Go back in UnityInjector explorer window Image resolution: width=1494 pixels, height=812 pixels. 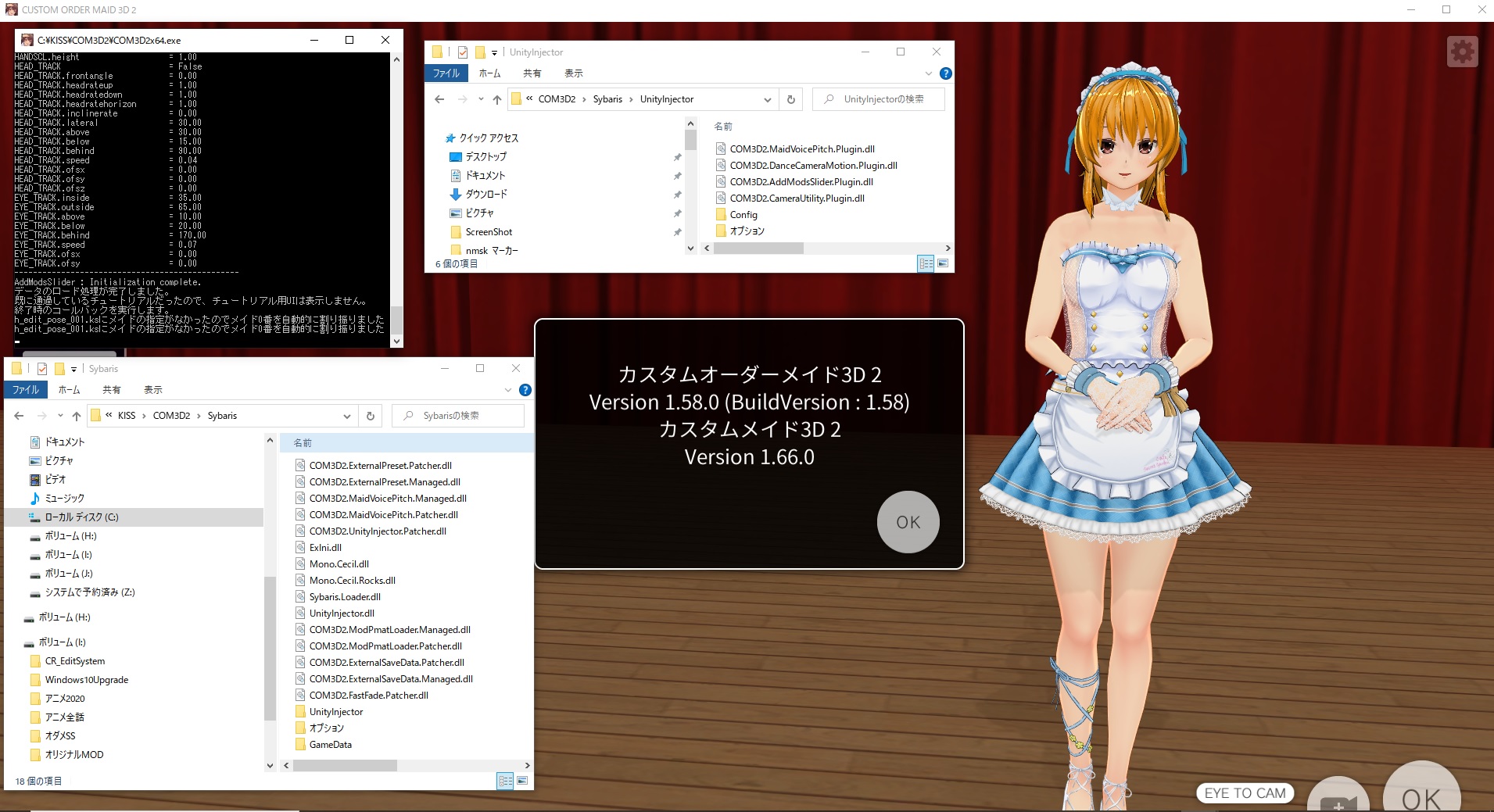point(439,99)
